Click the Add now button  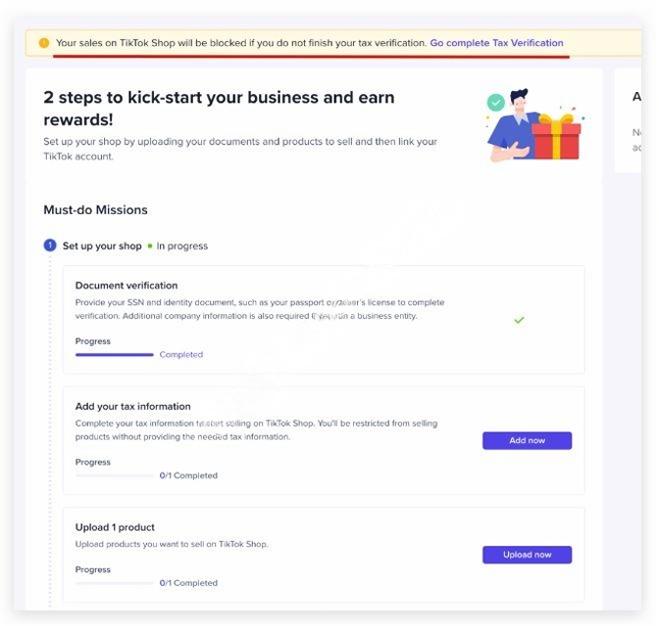coord(527,440)
